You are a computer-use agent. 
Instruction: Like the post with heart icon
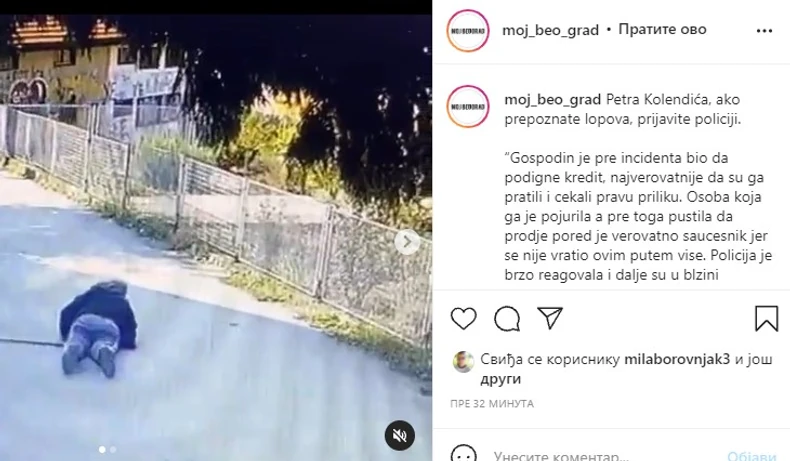[x=464, y=318]
